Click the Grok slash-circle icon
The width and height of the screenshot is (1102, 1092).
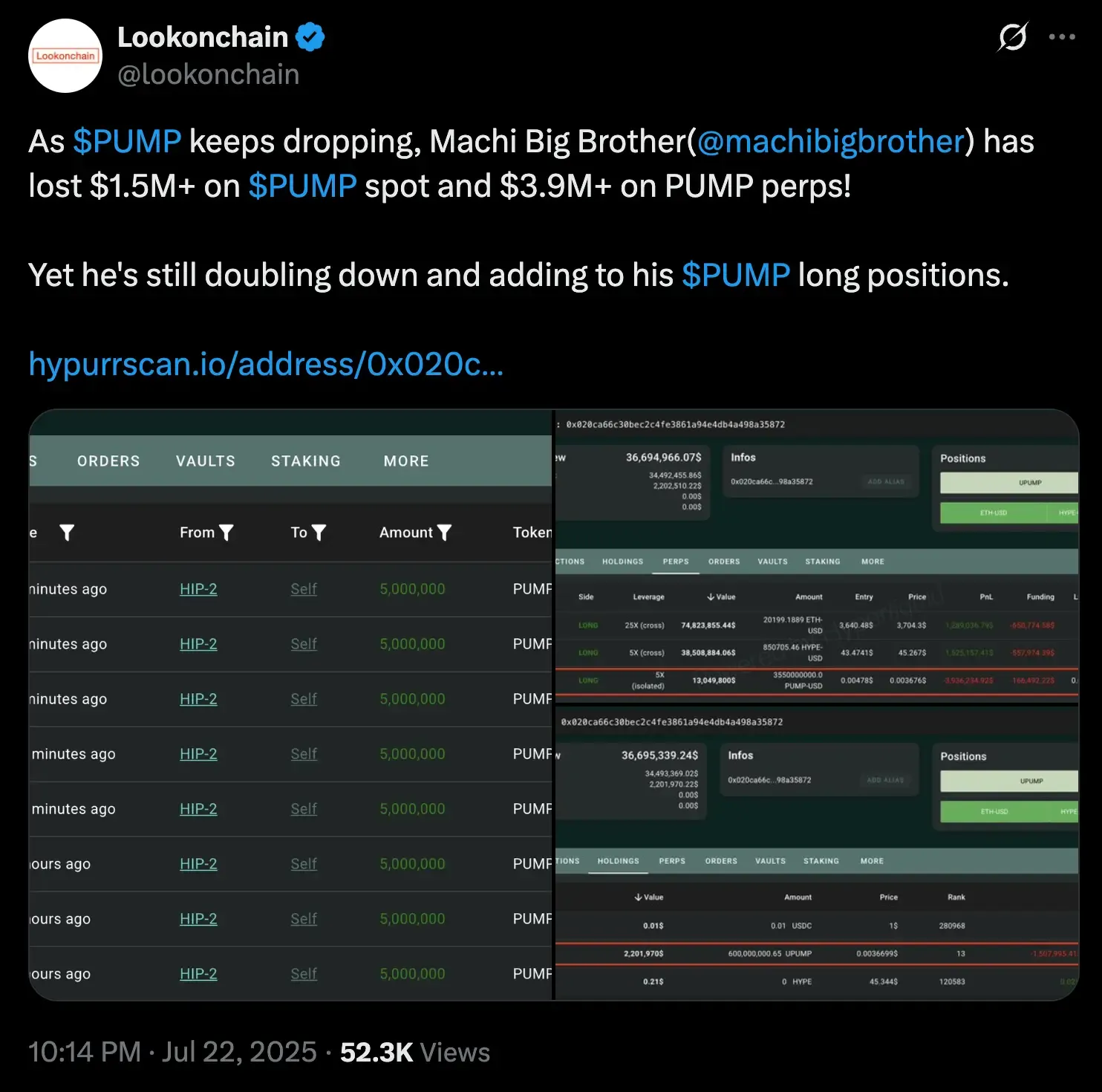[x=1012, y=36]
